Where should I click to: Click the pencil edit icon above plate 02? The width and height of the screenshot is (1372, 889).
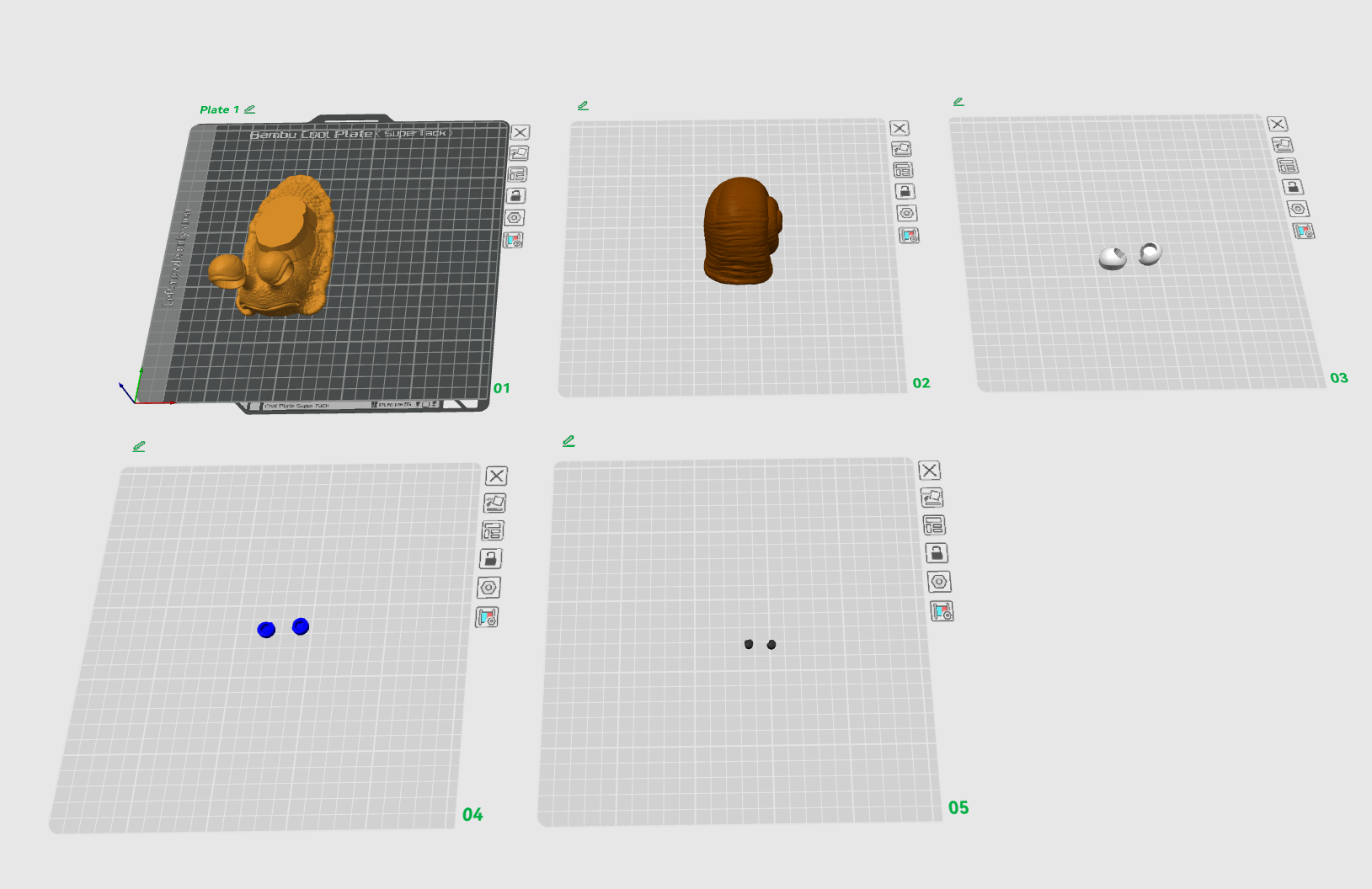pos(583,105)
